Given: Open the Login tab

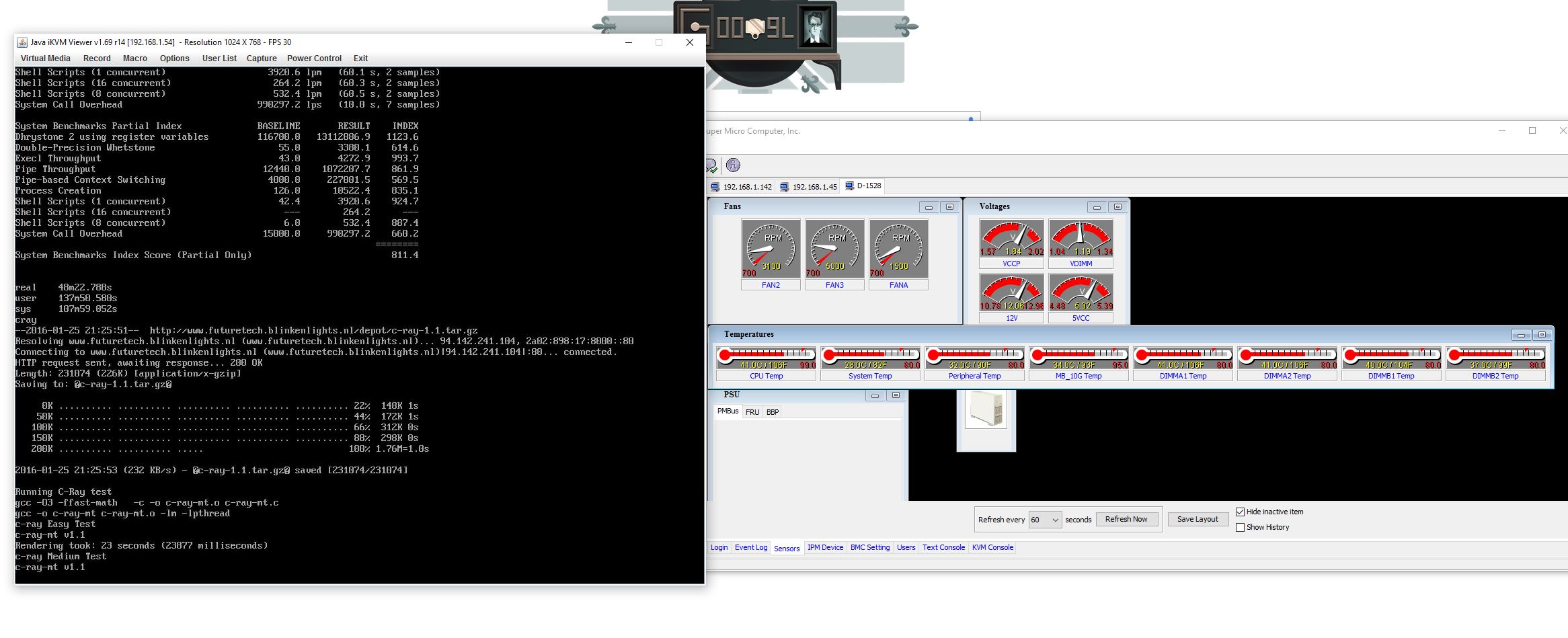Looking at the screenshot, I should pos(719,547).
